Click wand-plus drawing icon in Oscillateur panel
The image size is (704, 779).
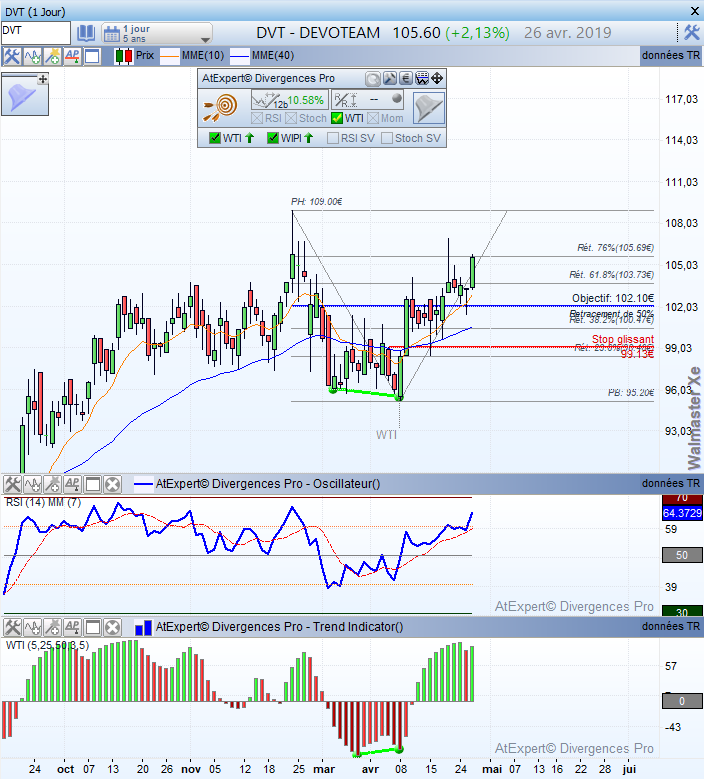(x=53, y=484)
